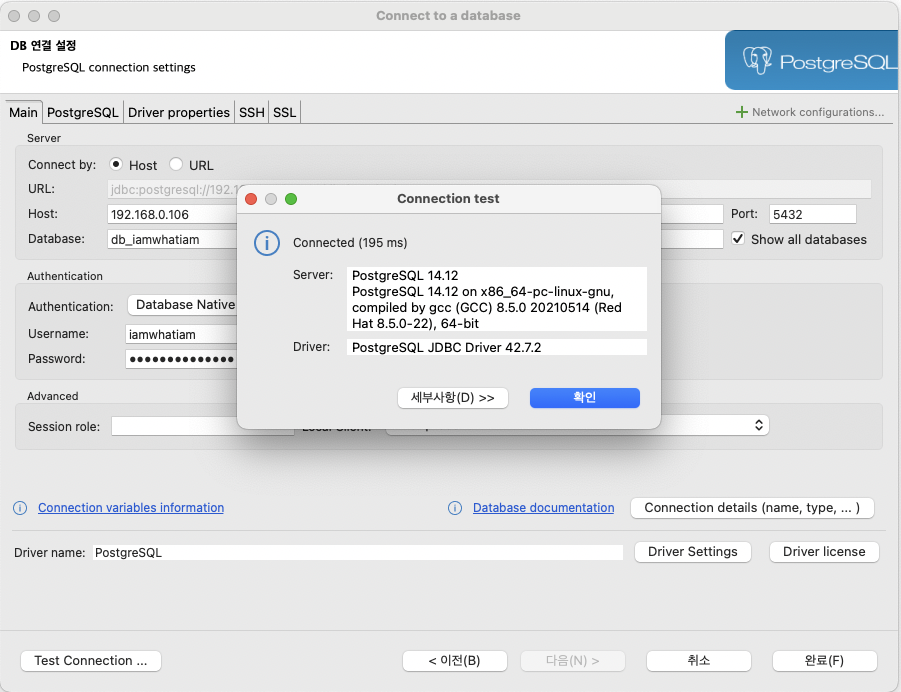Click the green plus Network configurations icon
The image size is (901, 692).
point(742,112)
